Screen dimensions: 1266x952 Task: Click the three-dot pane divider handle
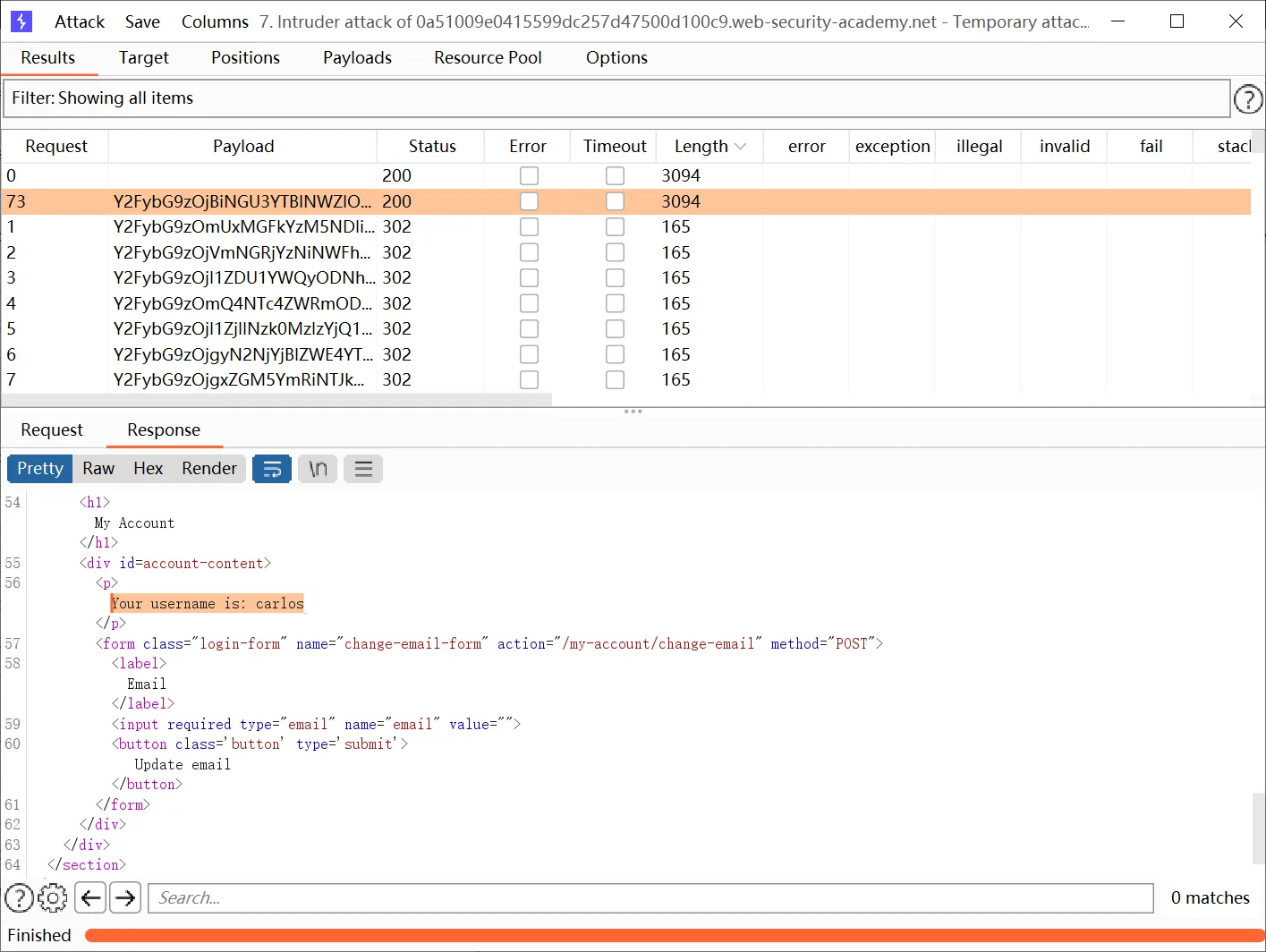tap(633, 412)
